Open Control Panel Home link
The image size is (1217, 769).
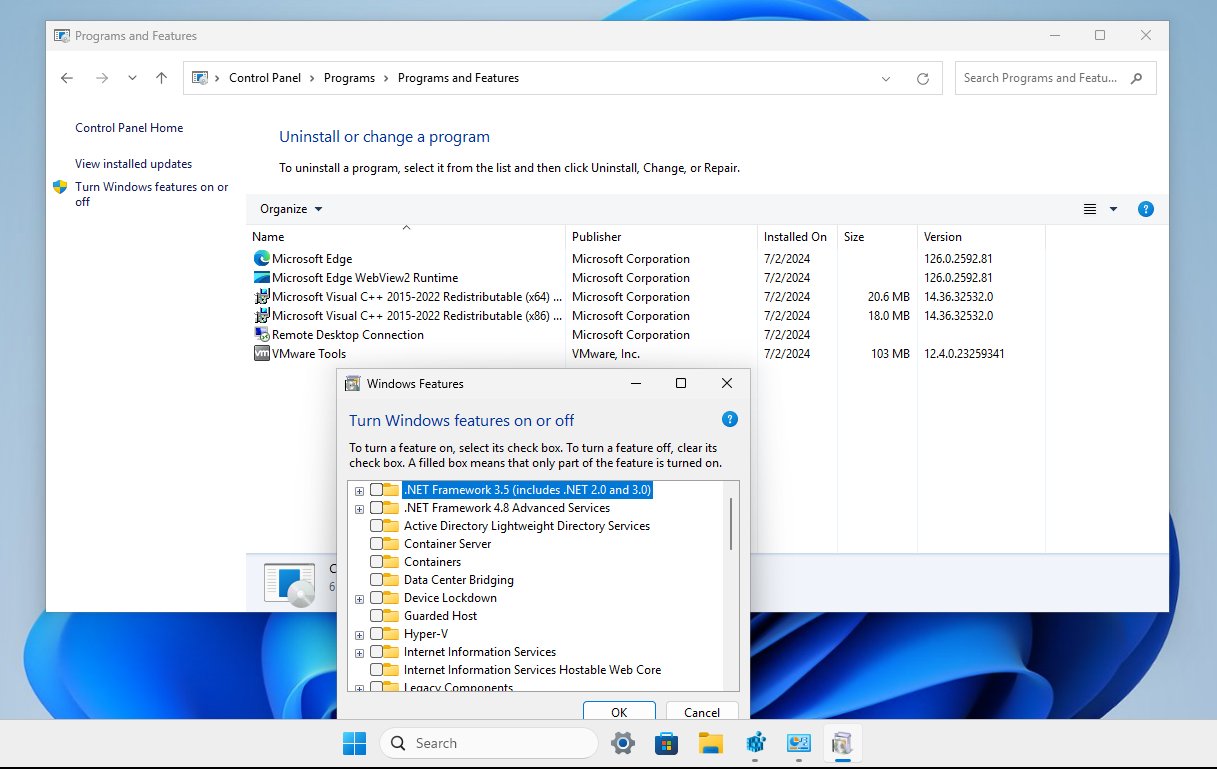coord(129,128)
